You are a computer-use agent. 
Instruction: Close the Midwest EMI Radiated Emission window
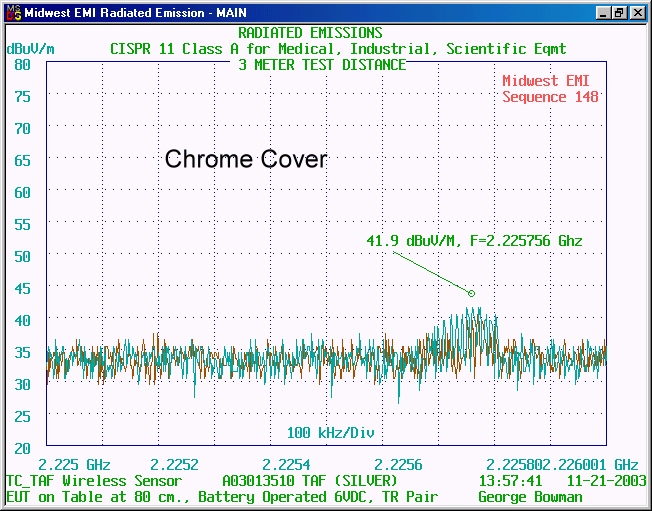[x=637, y=13]
